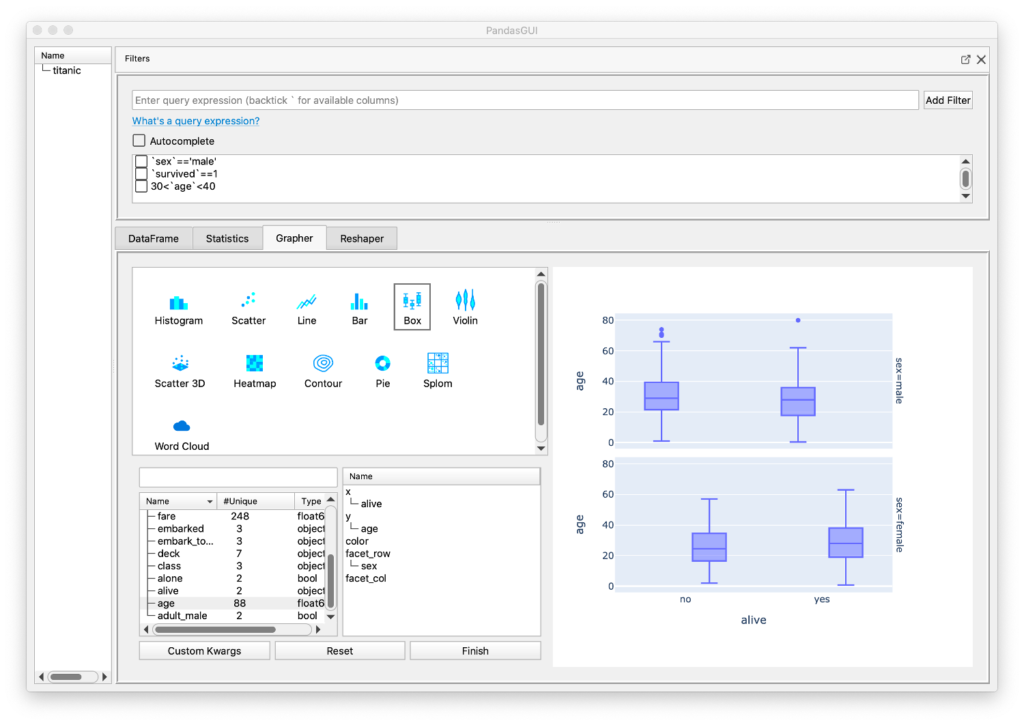
Task: Enable the 30<`age`<40 filter checkbox
Action: point(141,186)
